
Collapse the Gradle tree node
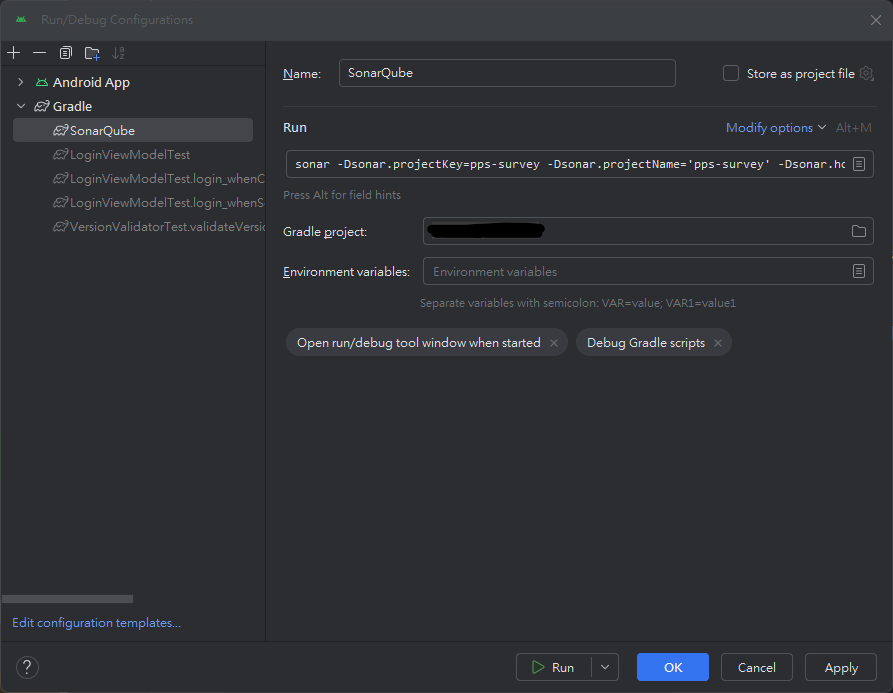[x=21, y=106]
